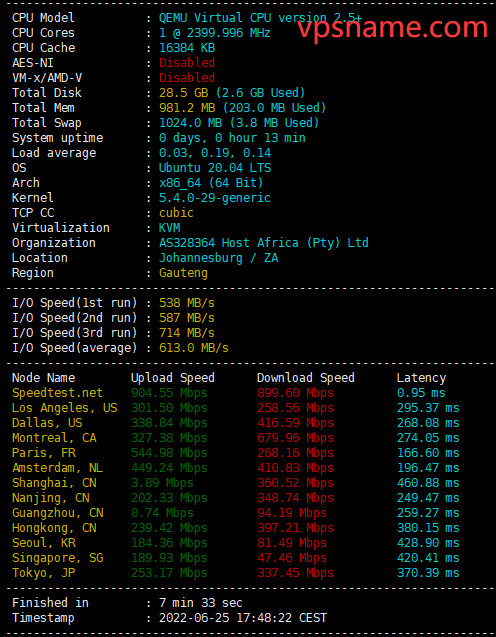Select the 2nd run I/O speed 587 MB/s

coord(187,318)
